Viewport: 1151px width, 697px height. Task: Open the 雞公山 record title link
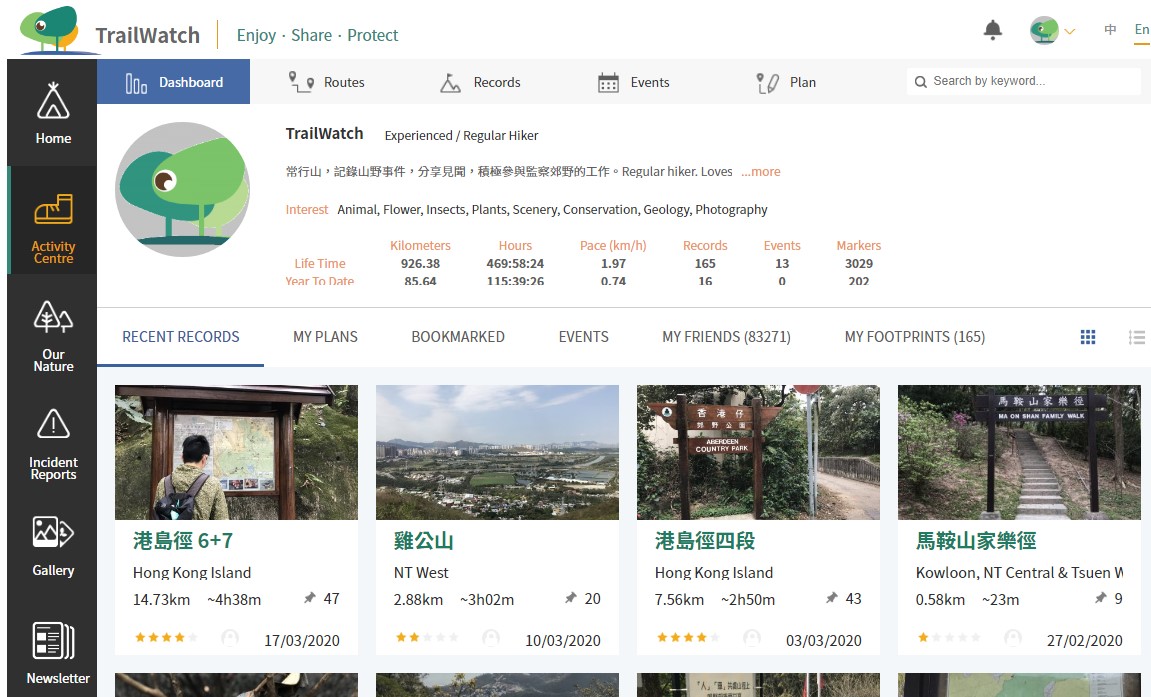[x=424, y=541]
